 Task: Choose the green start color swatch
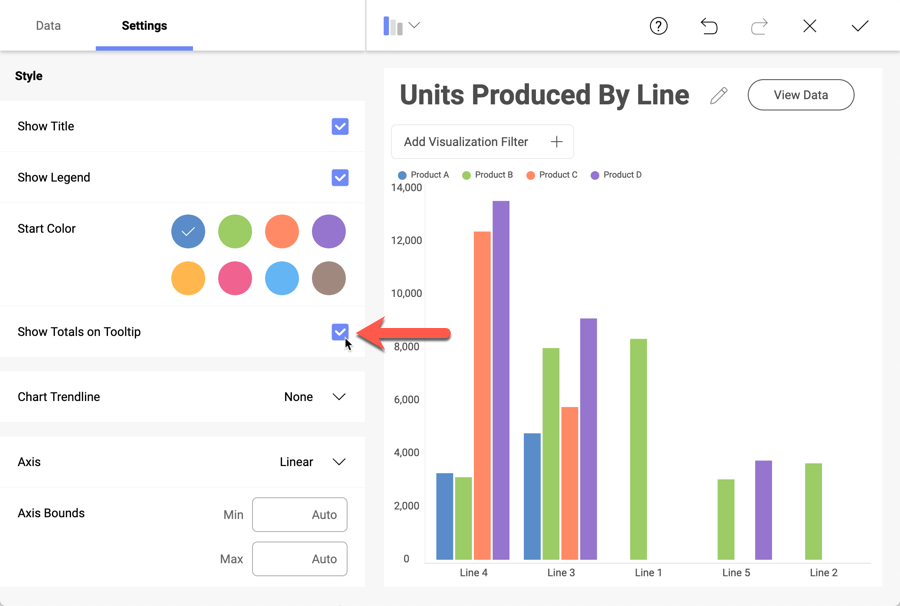click(x=235, y=232)
